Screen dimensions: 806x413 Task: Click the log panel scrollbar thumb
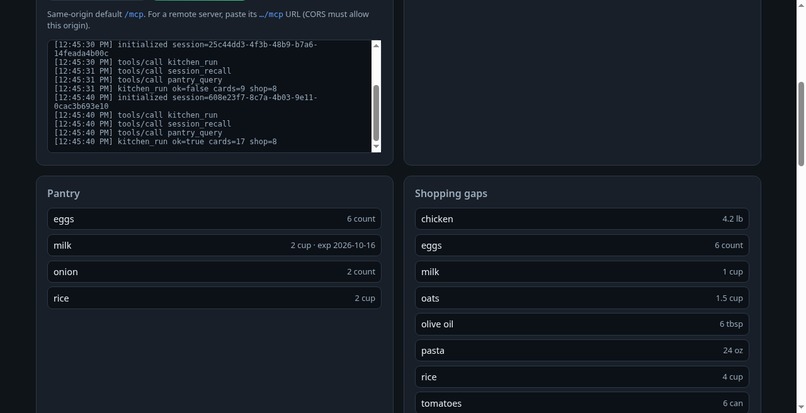click(x=376, y=113)
